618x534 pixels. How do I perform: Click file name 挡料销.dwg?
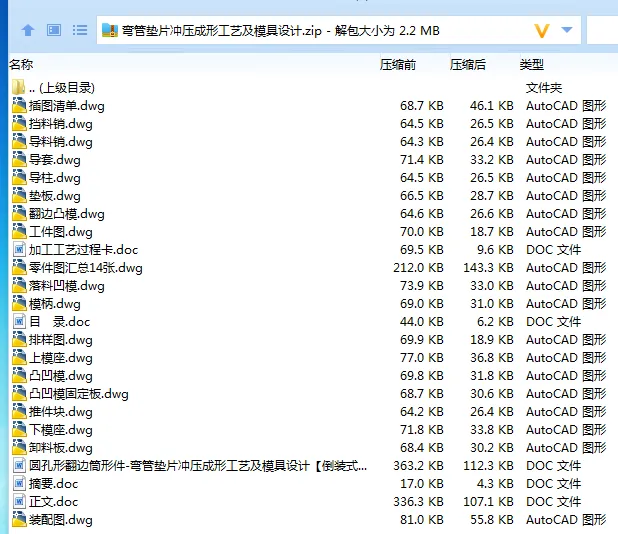coord(61,124)
